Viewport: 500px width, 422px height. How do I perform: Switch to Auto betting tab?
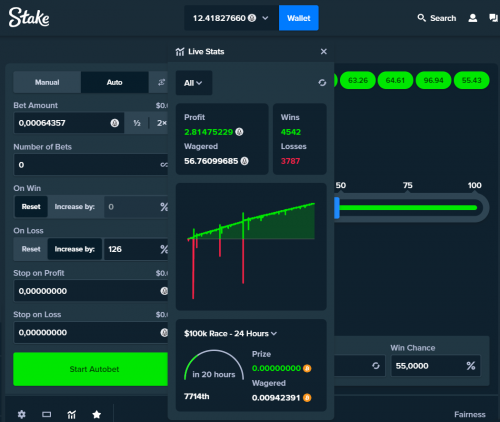[114, 82]
